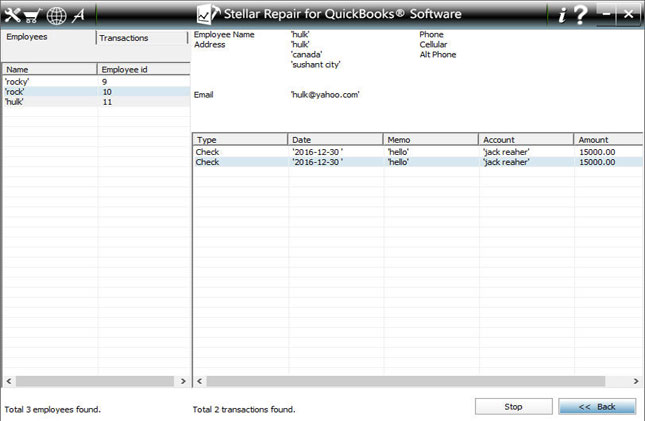The image size is (645, 421).
Task: Minimize the Stellar Repair window
Action: (x=606, y=14)
